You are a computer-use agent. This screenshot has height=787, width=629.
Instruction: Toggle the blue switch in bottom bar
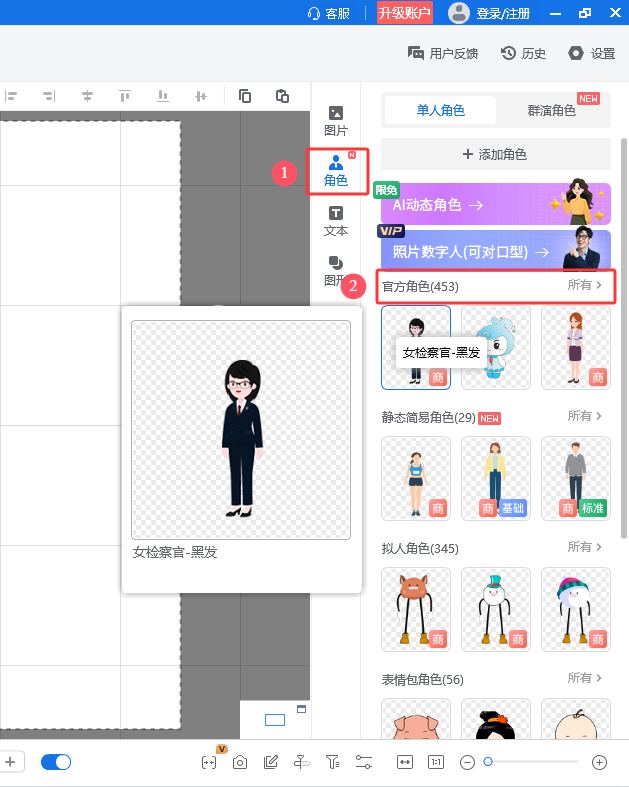[56, 762]
